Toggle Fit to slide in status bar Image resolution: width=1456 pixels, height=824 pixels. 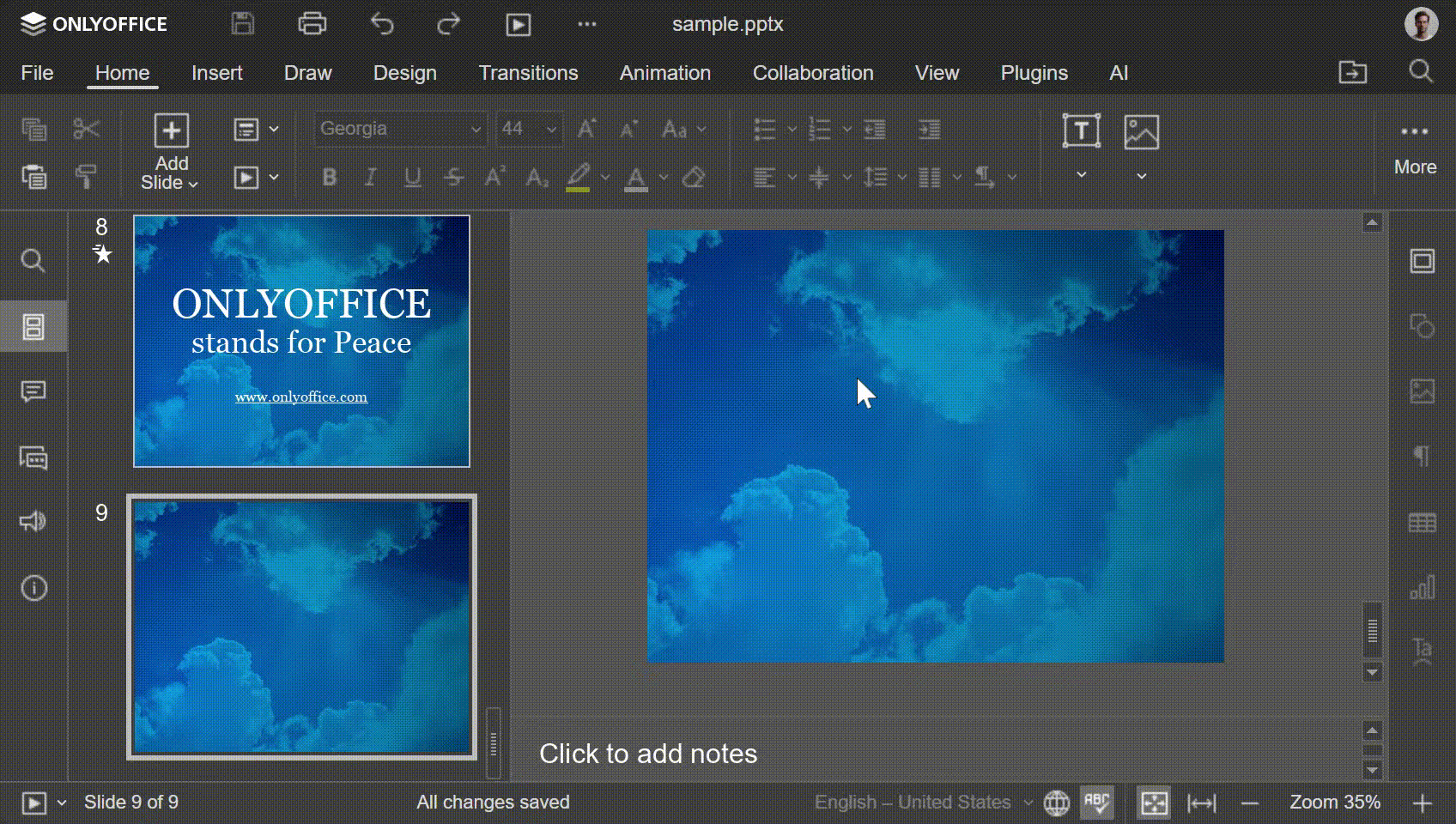(x=1154, y=803)
